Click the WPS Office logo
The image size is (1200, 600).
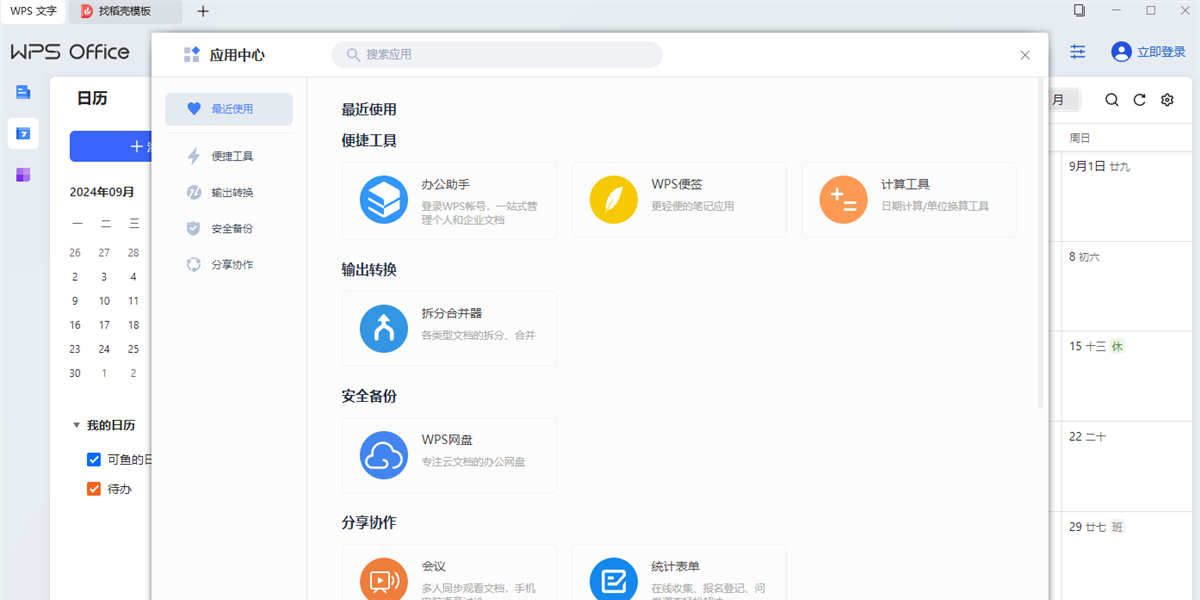pyautogui.click(x=70, y=52)
